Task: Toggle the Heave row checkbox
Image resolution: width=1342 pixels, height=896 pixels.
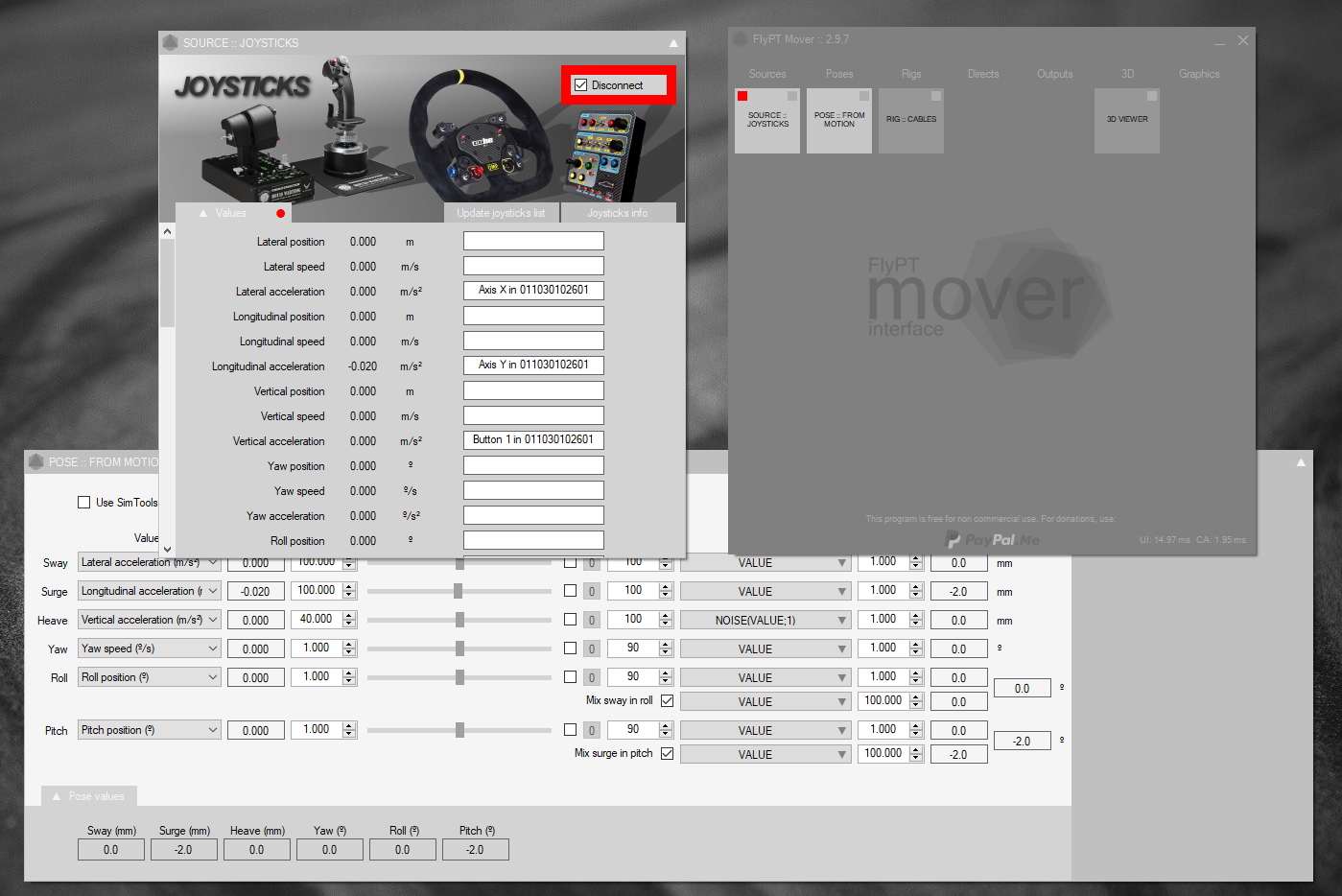Action: pyautogui.click(x=570, y=619)
